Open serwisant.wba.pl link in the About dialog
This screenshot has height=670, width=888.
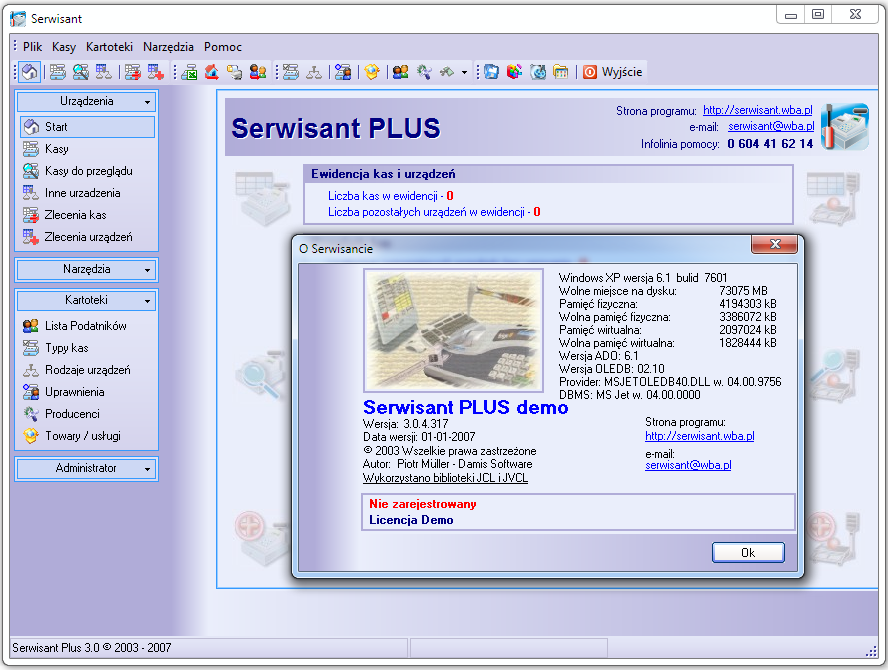(x=699, y=436)
